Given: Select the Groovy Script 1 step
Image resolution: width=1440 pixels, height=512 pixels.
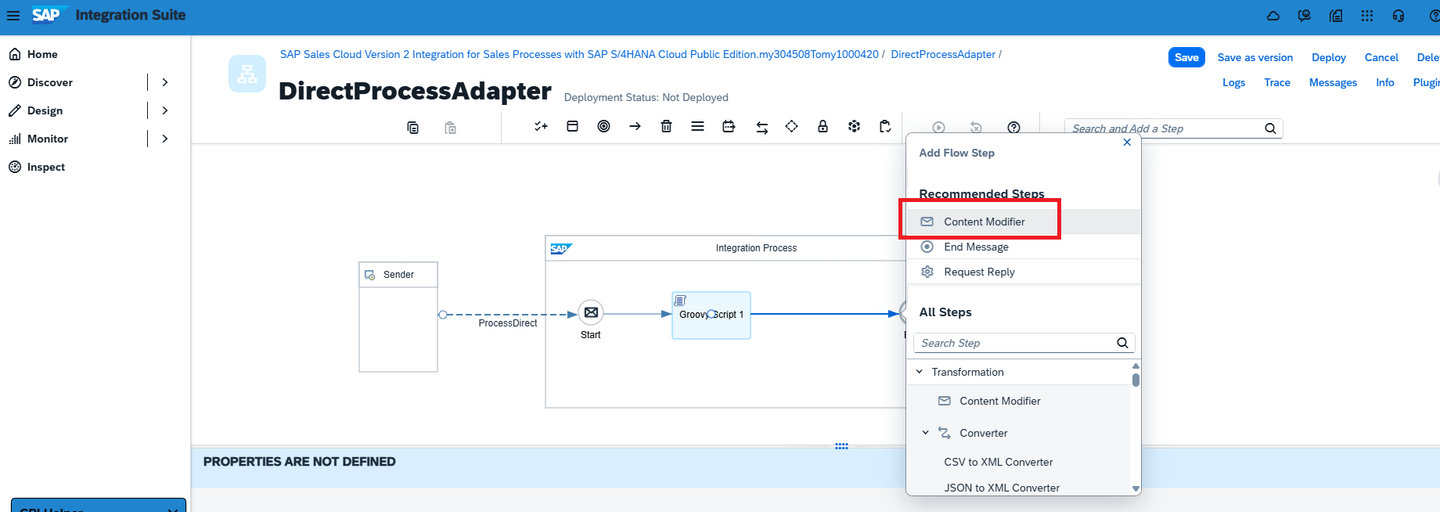Looking at the screenshot, I should [711, 314].
